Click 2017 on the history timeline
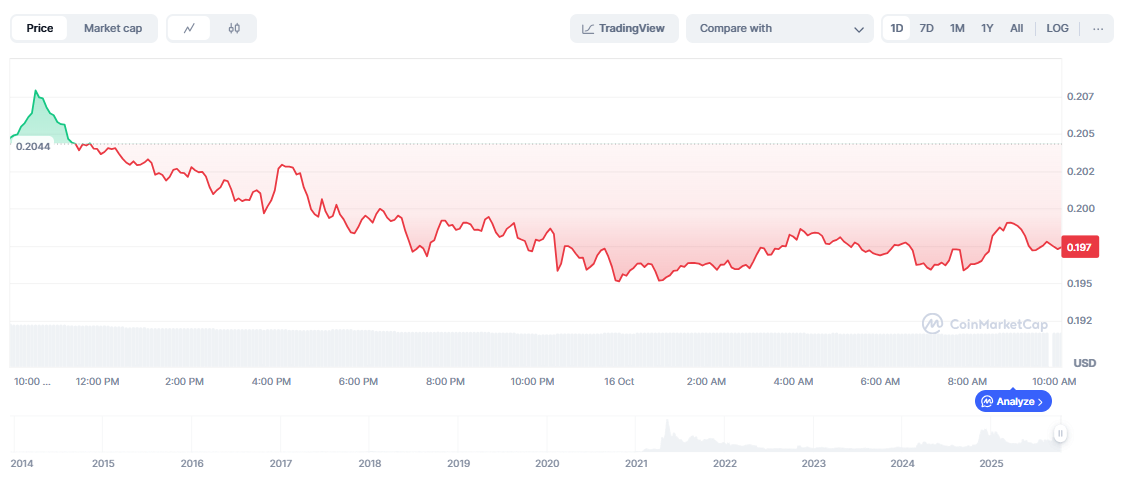 click(x=281, y=464)
